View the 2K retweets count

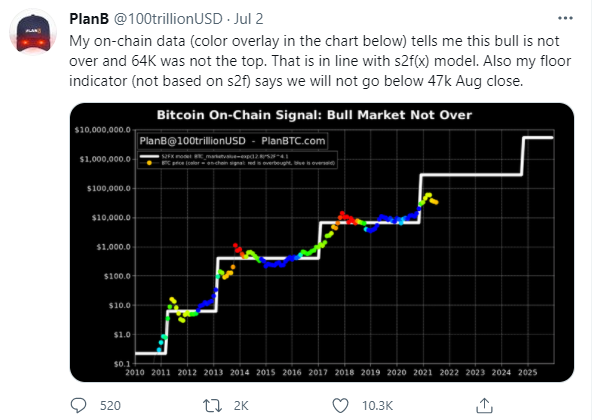pyautogui.click(x=241, y=406)
